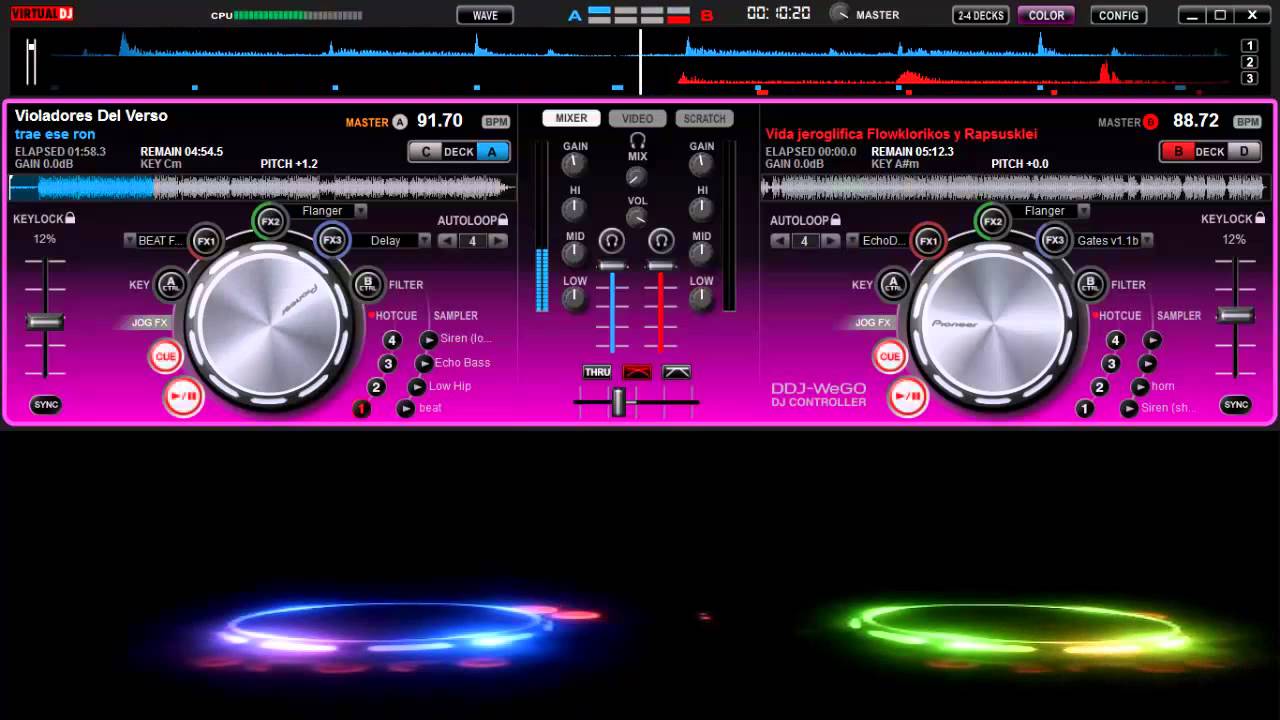The height and width of the screenshot is (720, 1280).
Task: Decrease left deck autoloop length
Action: (x=448, y=241)
